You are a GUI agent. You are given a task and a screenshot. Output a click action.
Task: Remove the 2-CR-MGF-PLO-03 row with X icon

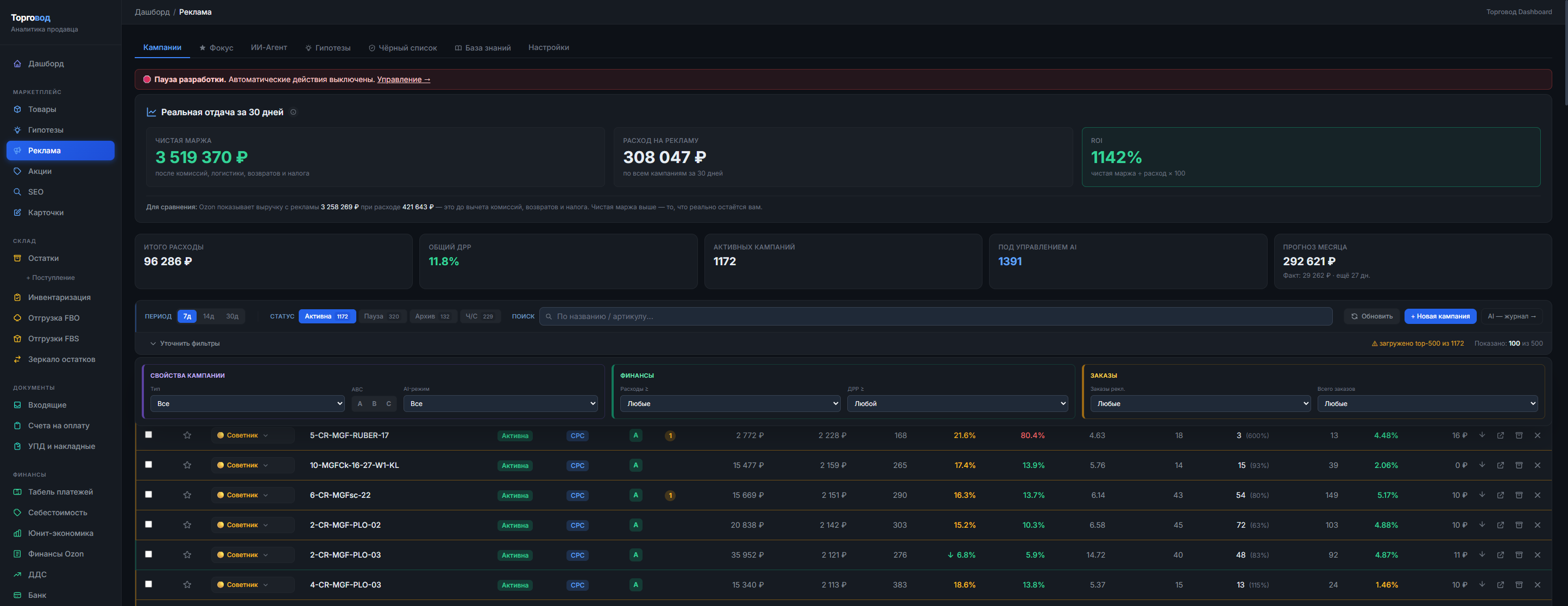(1537, 555)
